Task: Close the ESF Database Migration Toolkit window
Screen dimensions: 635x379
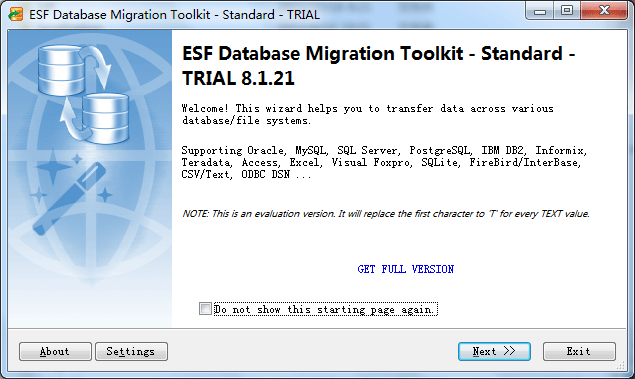Action: pyautogui.click(x=604, y=11)
